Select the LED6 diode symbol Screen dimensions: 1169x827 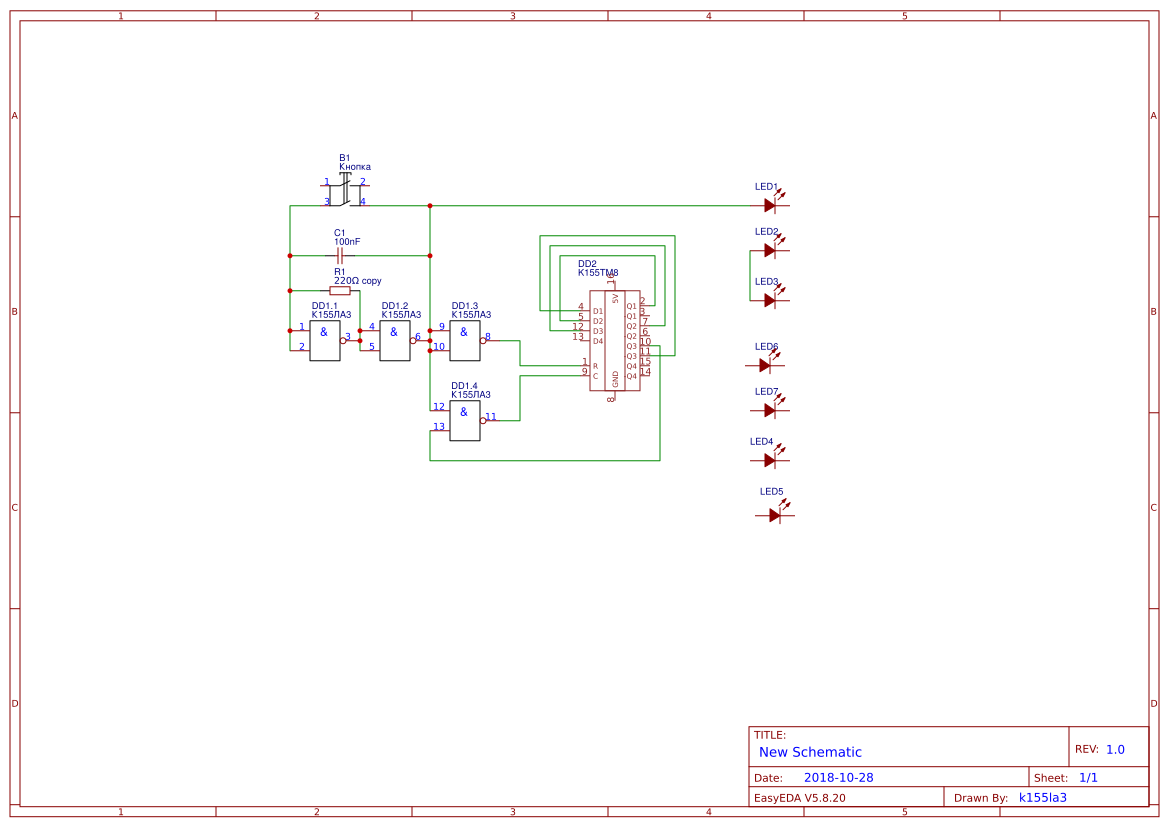(765, 365)
